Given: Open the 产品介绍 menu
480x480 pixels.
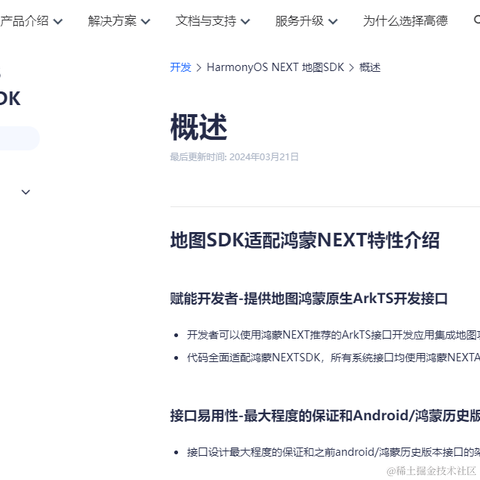Looking at the screenshot, I should point(24,21).
